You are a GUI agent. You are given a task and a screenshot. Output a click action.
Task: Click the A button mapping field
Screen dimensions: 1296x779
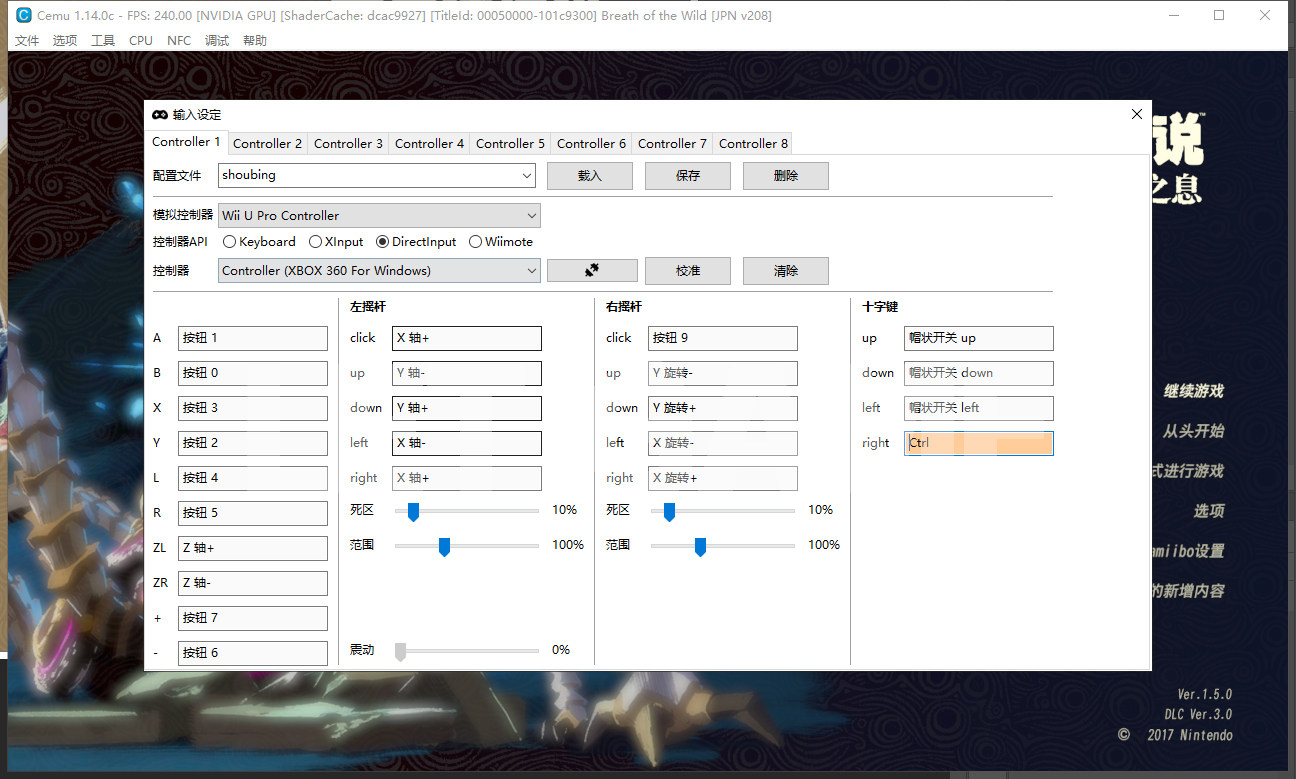253,338
